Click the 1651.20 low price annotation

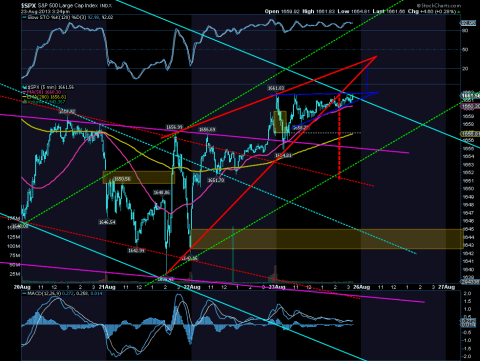tap(216, 180)
